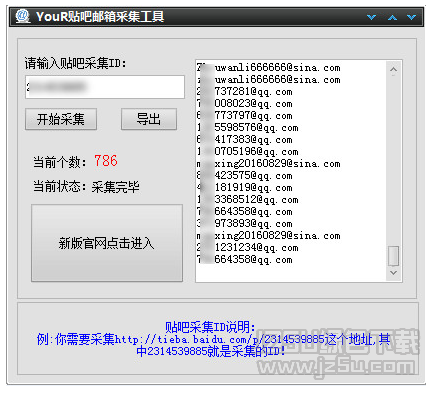Screen dimensions: 433x393
Task: Select the 181919@qq.com row
Action: (x=244, y=188)
